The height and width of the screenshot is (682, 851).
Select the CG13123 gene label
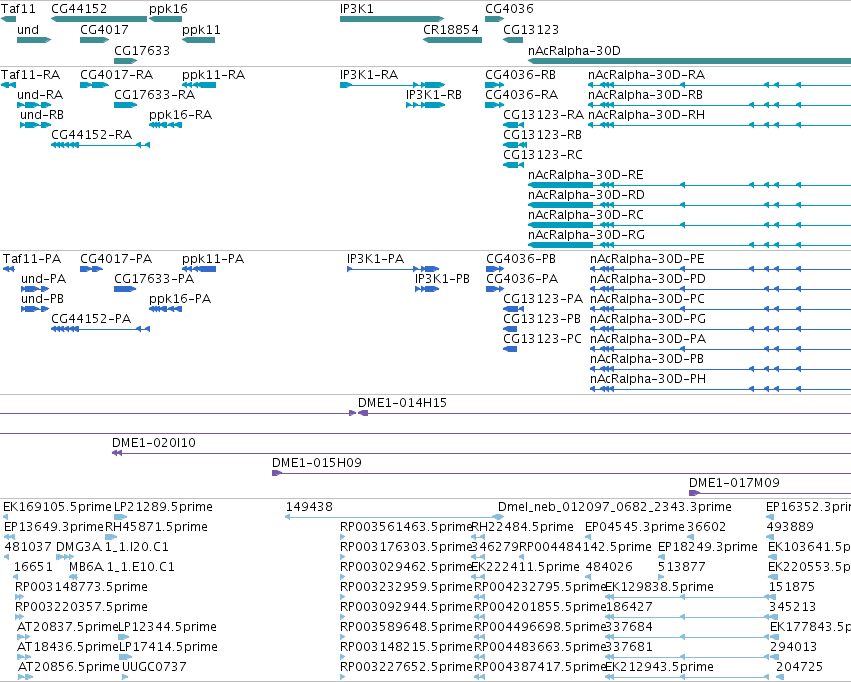coord(531,29)
